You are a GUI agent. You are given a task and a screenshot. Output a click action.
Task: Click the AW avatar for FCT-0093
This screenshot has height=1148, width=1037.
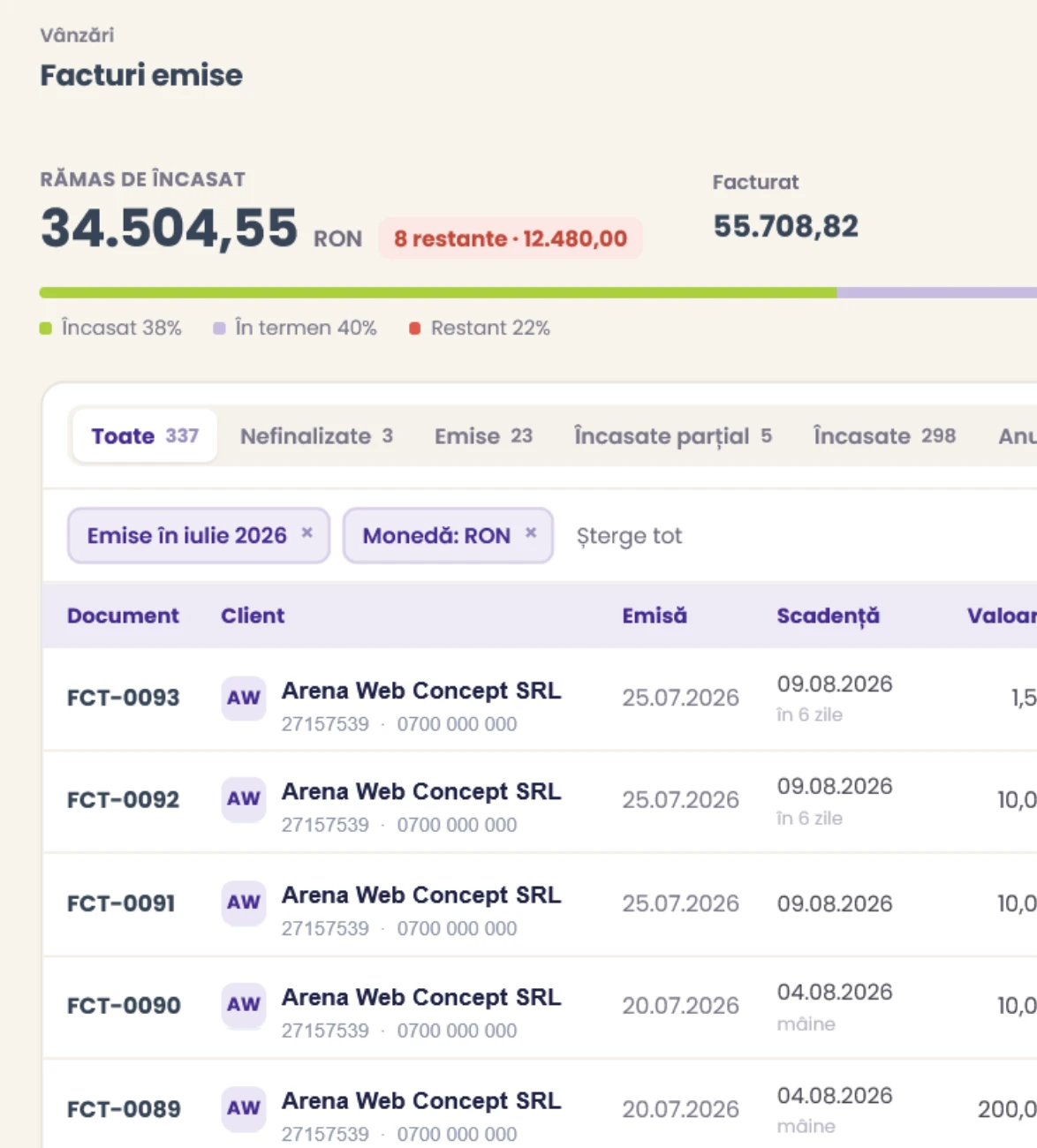click(x=244, y=699)
